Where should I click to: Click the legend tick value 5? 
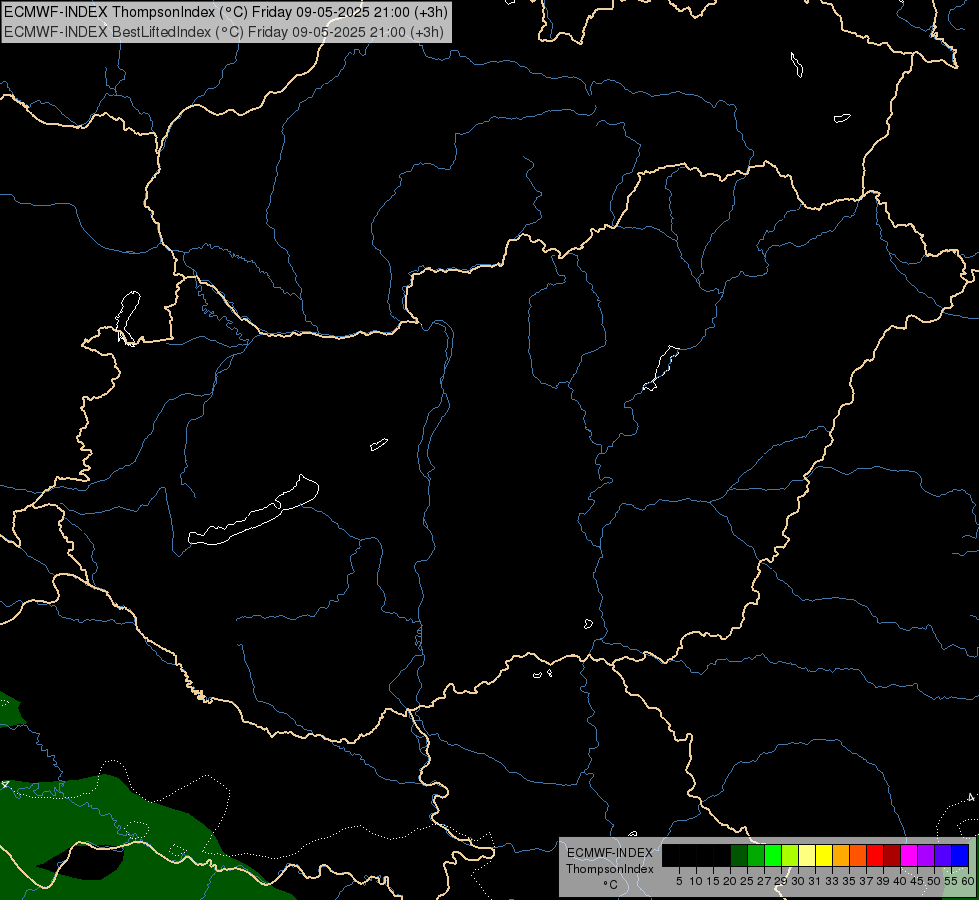tap(679, 881)
